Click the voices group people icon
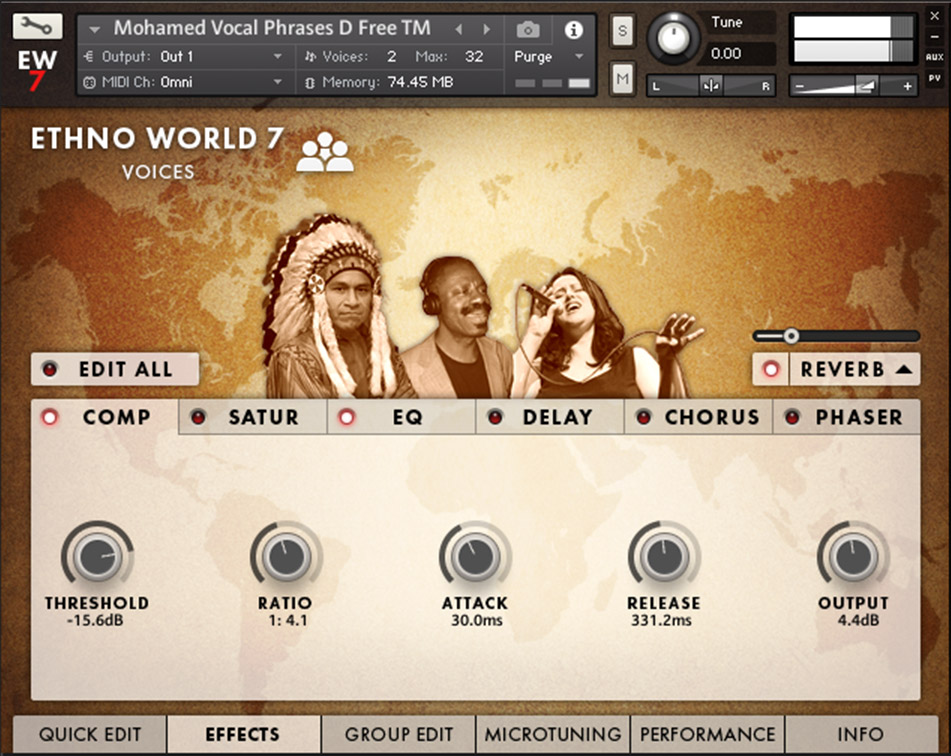The width and height of the screenshot is (951, 756). [324, 152]
